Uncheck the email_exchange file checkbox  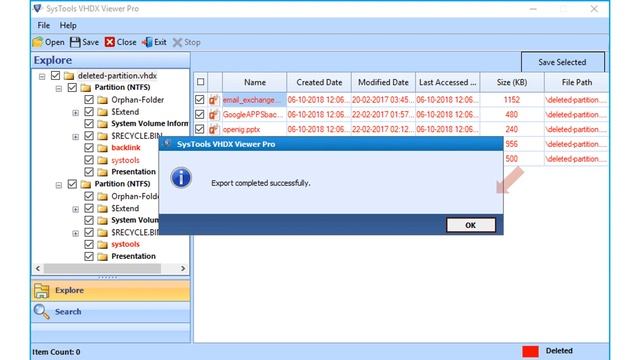coord(200,100)
